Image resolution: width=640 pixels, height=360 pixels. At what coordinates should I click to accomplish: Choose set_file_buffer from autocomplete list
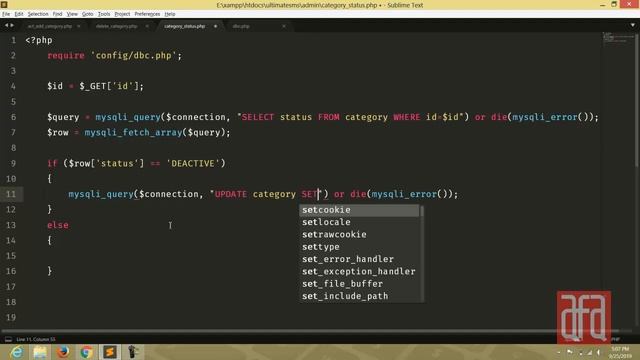(x=359, y=284)
